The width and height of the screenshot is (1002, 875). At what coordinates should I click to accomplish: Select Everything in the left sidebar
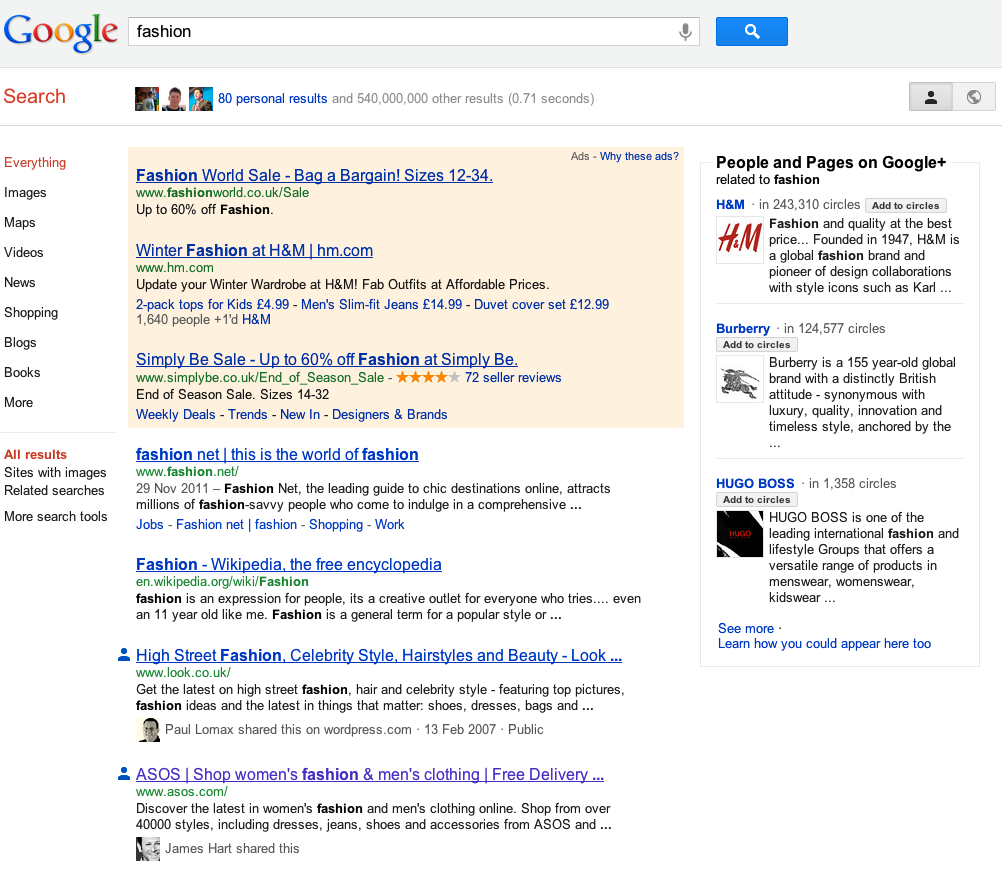click(x=35, y=162)
